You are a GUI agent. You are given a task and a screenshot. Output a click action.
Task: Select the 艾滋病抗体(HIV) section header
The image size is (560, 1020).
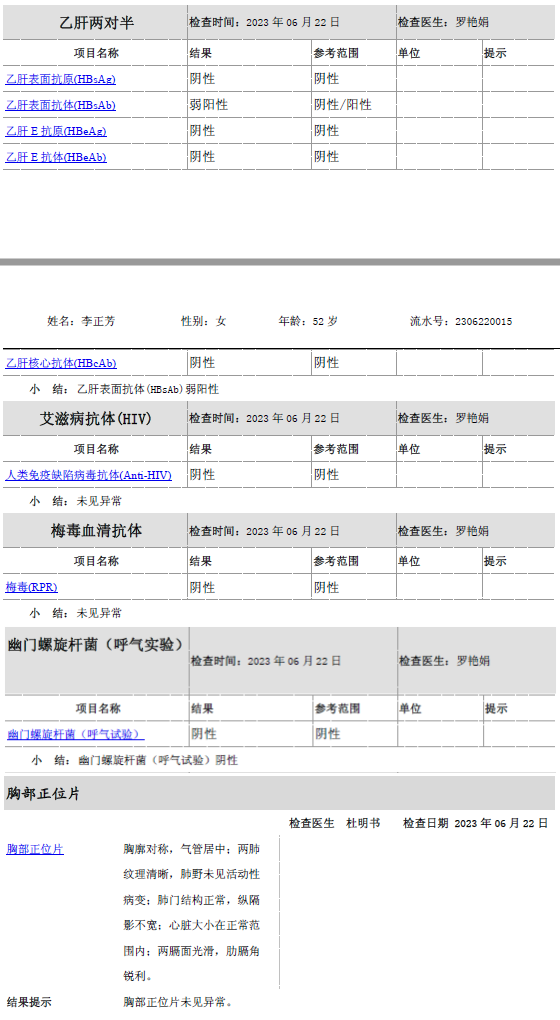click(x=96, y=419)
